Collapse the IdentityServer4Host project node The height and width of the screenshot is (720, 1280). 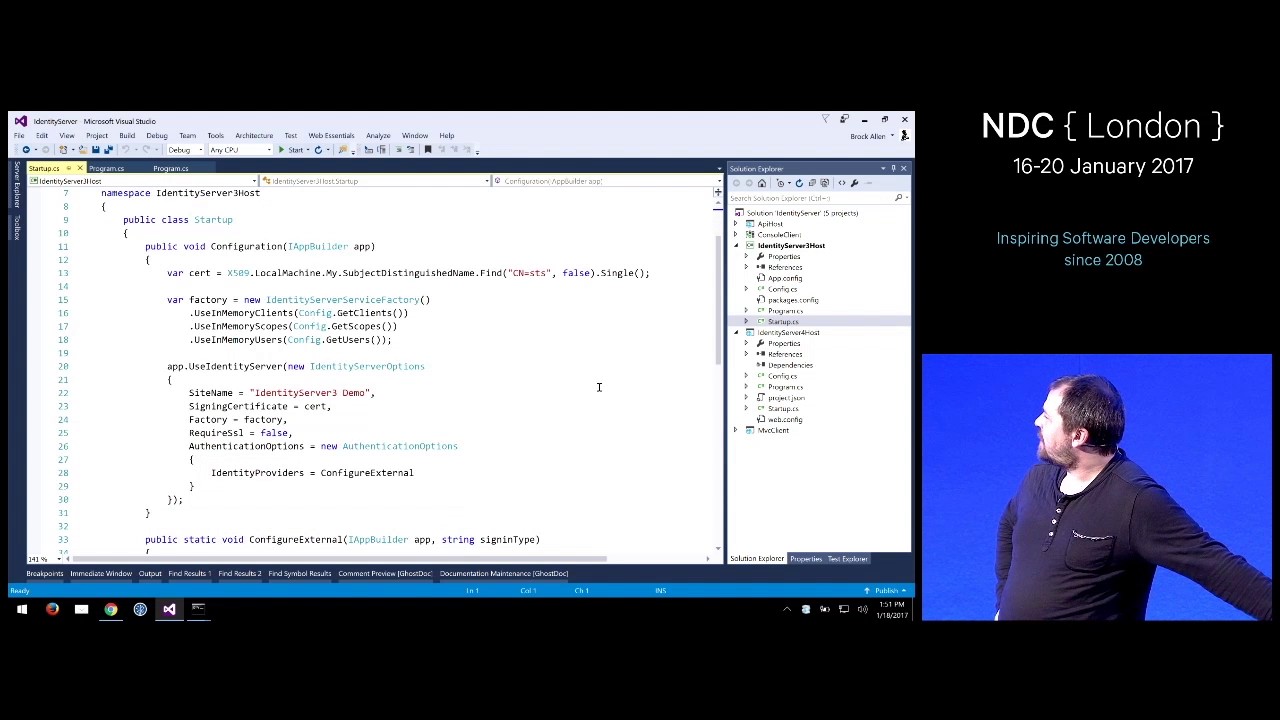pos(737,332)
